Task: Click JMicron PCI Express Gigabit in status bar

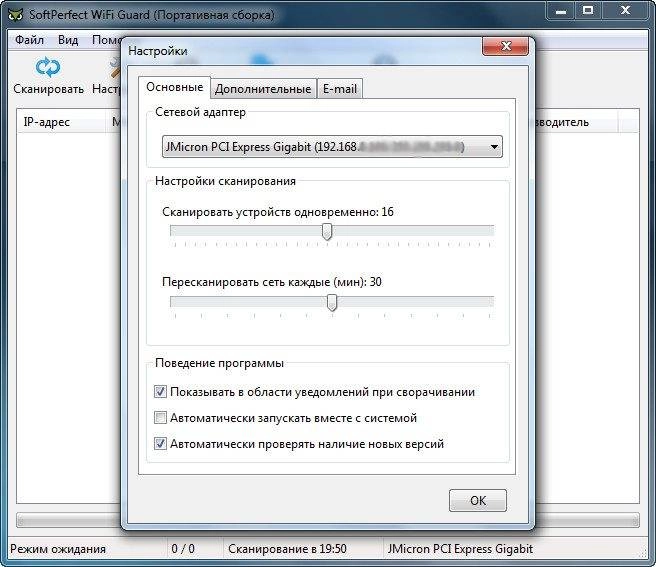Action: tap(460, 549)
